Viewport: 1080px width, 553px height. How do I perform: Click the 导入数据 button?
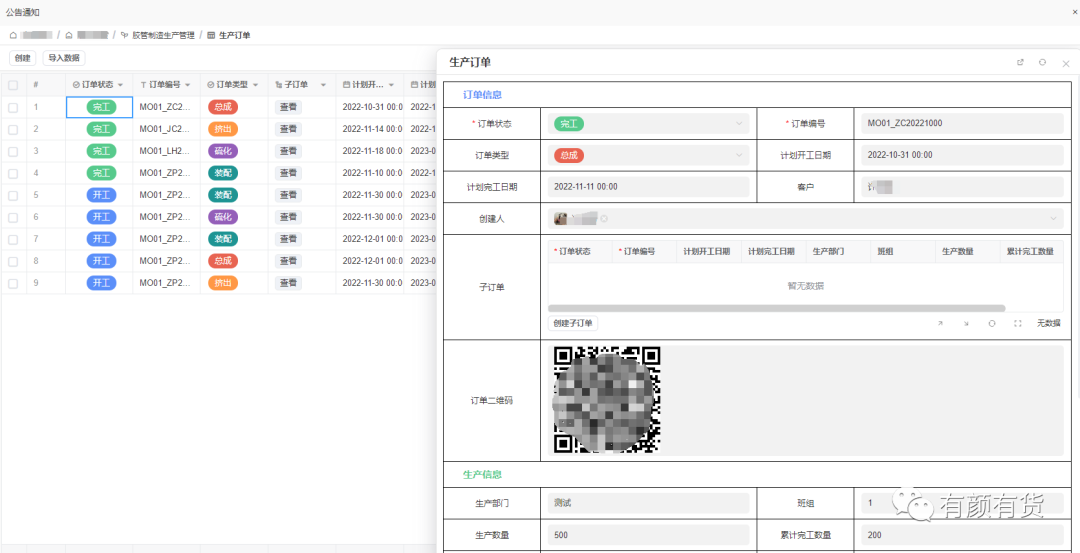pyautogui.click(x=63, y=58)
